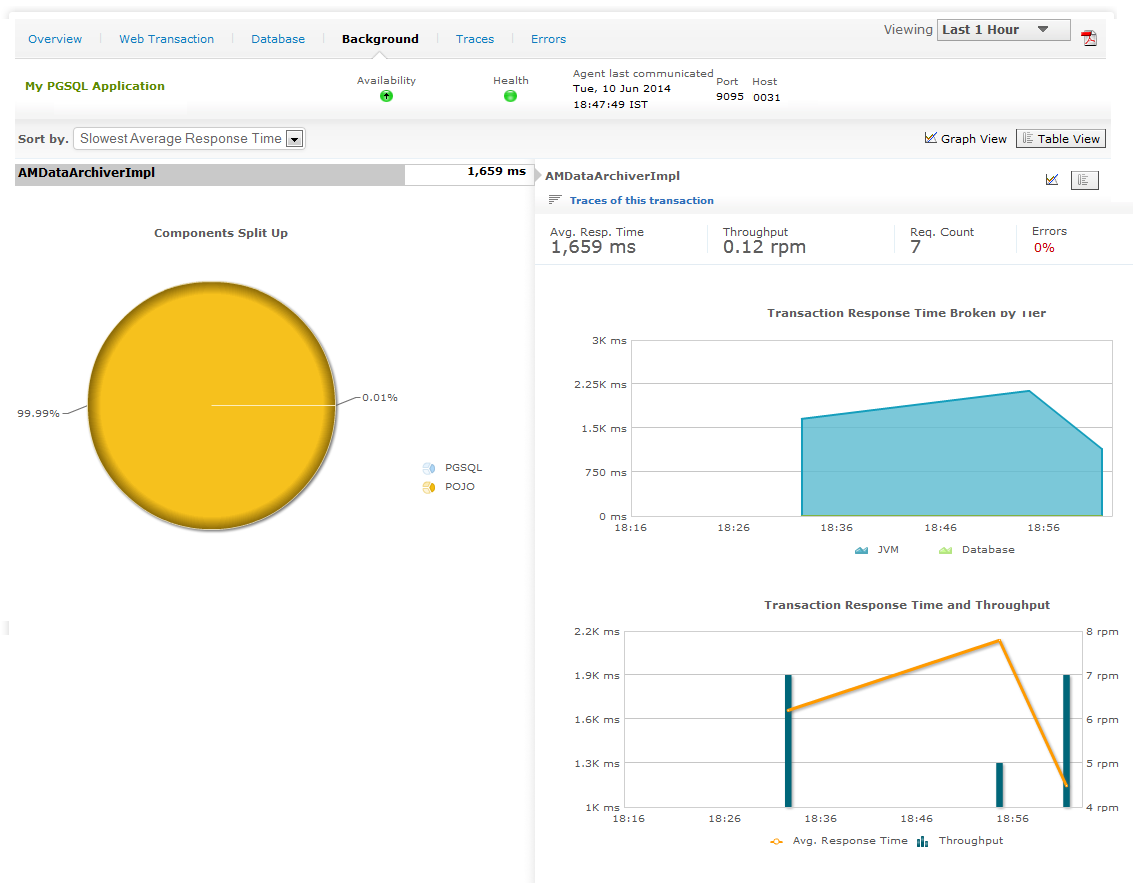The height and width of the screenshot is (883, 1133).
Task: Click the POJO legend icon
Action: tap(429, 487)
